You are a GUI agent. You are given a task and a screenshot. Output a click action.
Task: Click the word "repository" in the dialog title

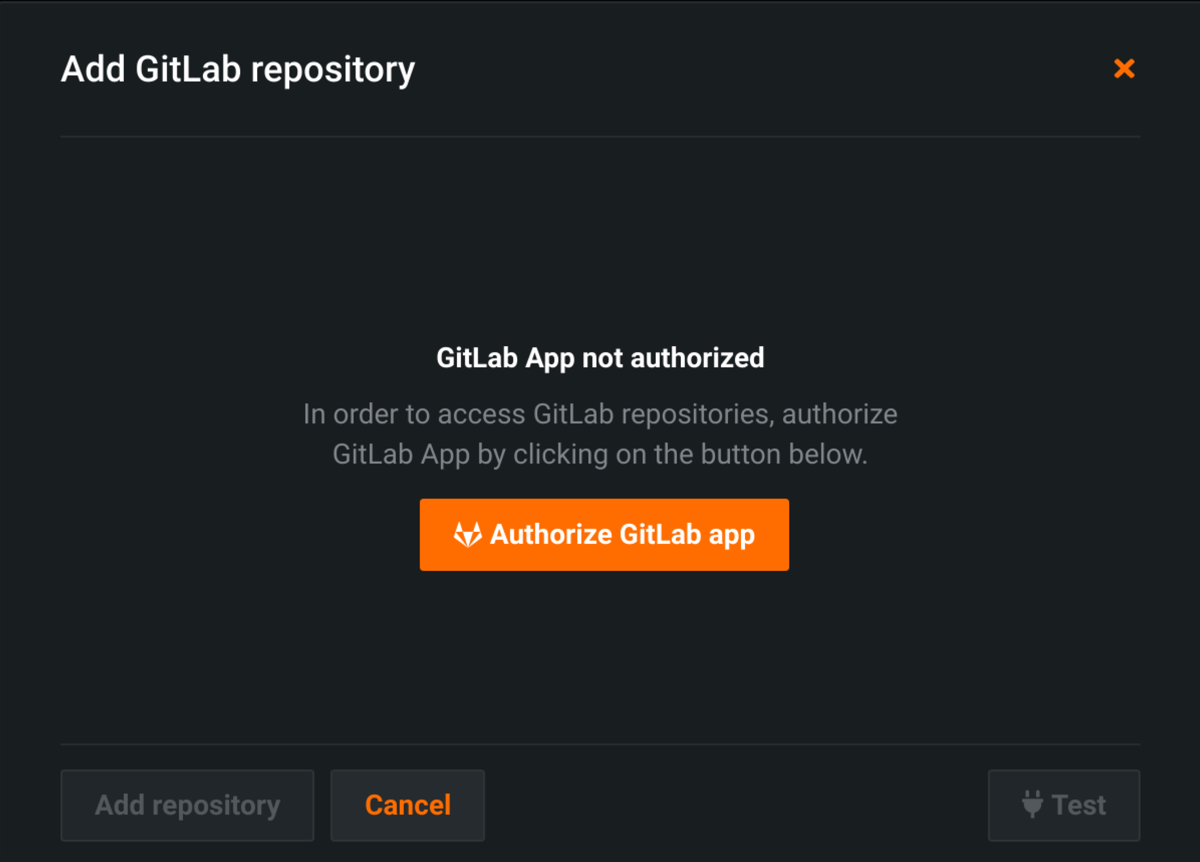332,70
